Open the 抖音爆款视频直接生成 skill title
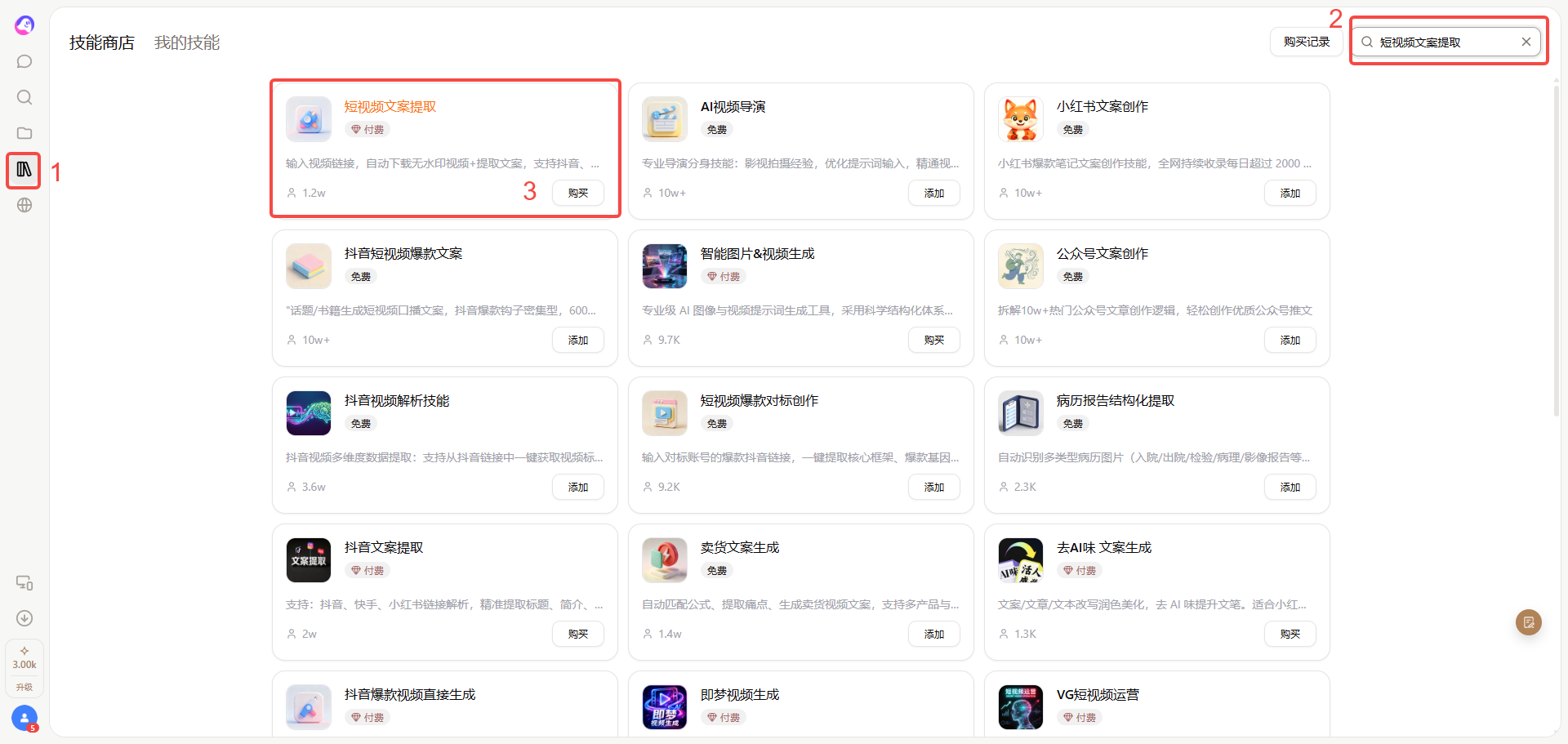This screenshot has height=744, width=1568. coord(410,695)
